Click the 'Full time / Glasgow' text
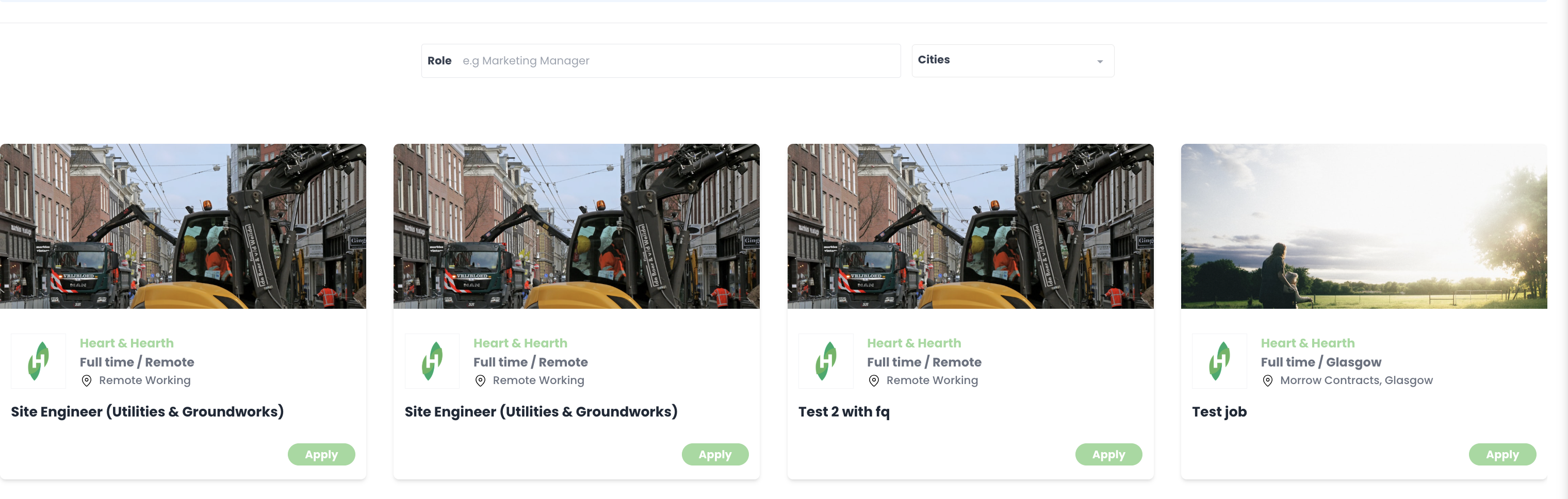The width and height of the screenshot is (1568, 499). 1321,363
